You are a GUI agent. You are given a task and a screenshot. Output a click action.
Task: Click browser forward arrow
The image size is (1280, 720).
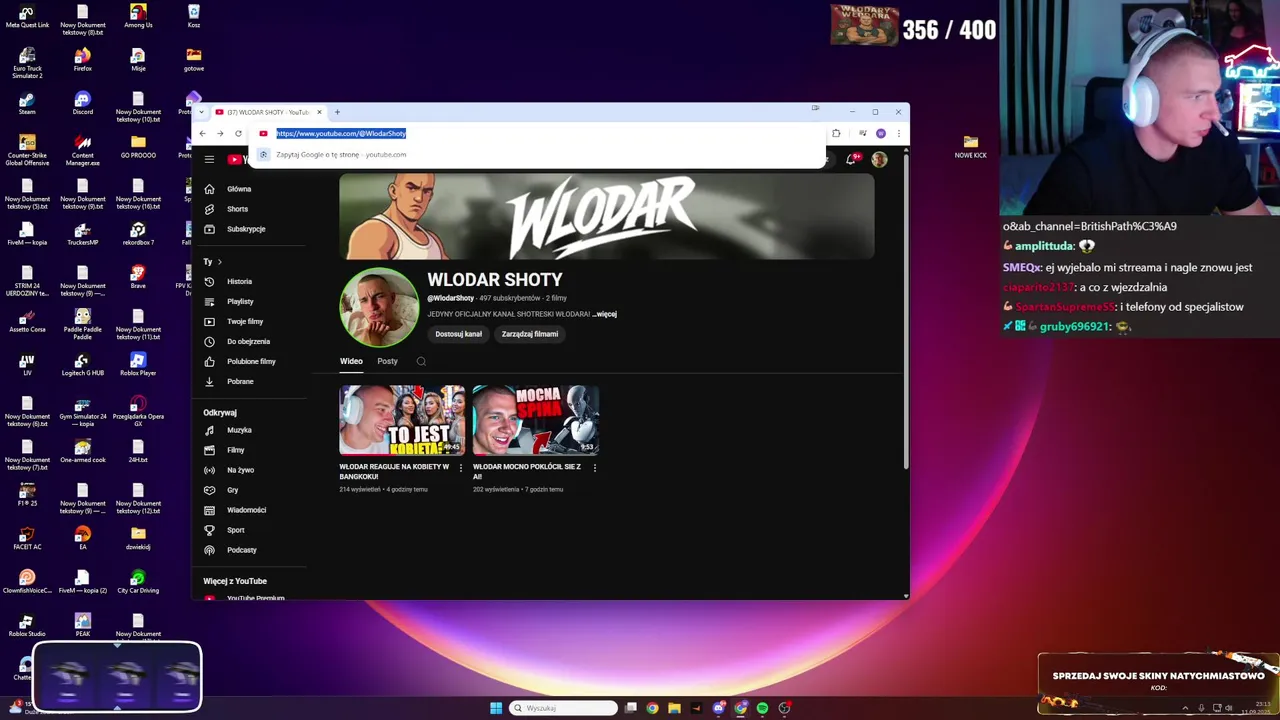[220, 133]
